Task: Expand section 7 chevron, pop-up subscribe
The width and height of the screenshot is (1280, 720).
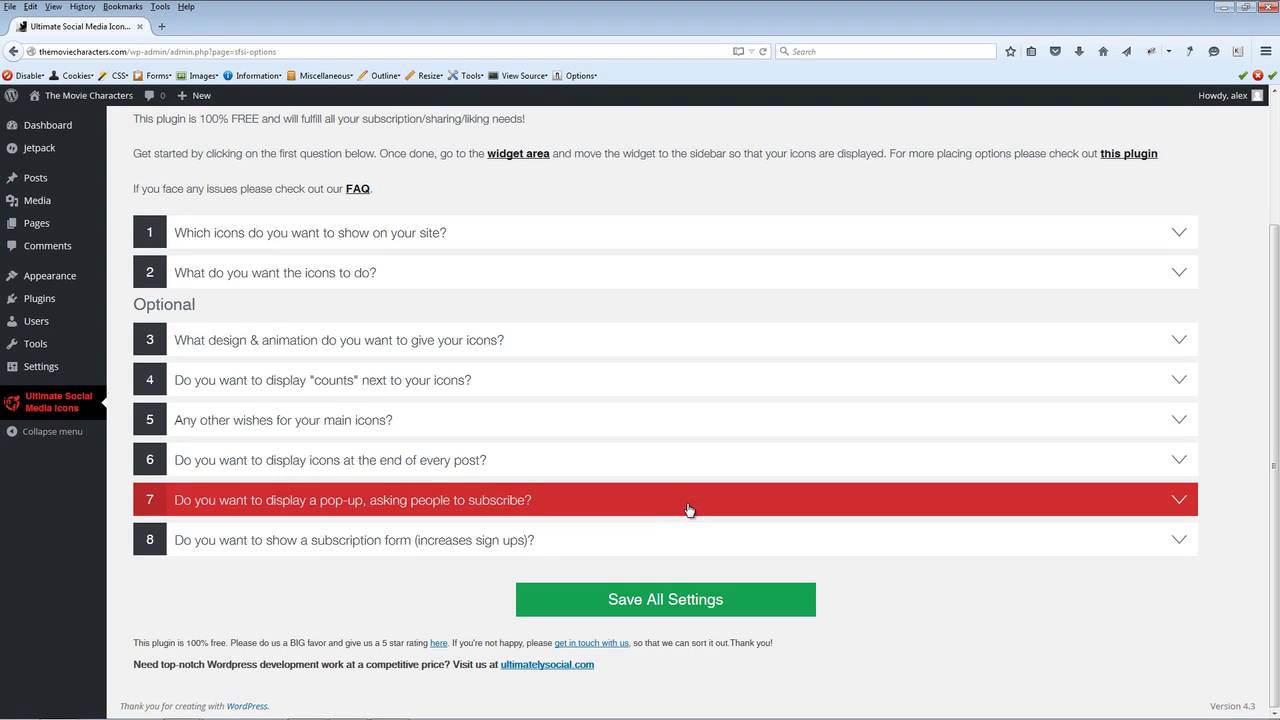Action: 1179,500
